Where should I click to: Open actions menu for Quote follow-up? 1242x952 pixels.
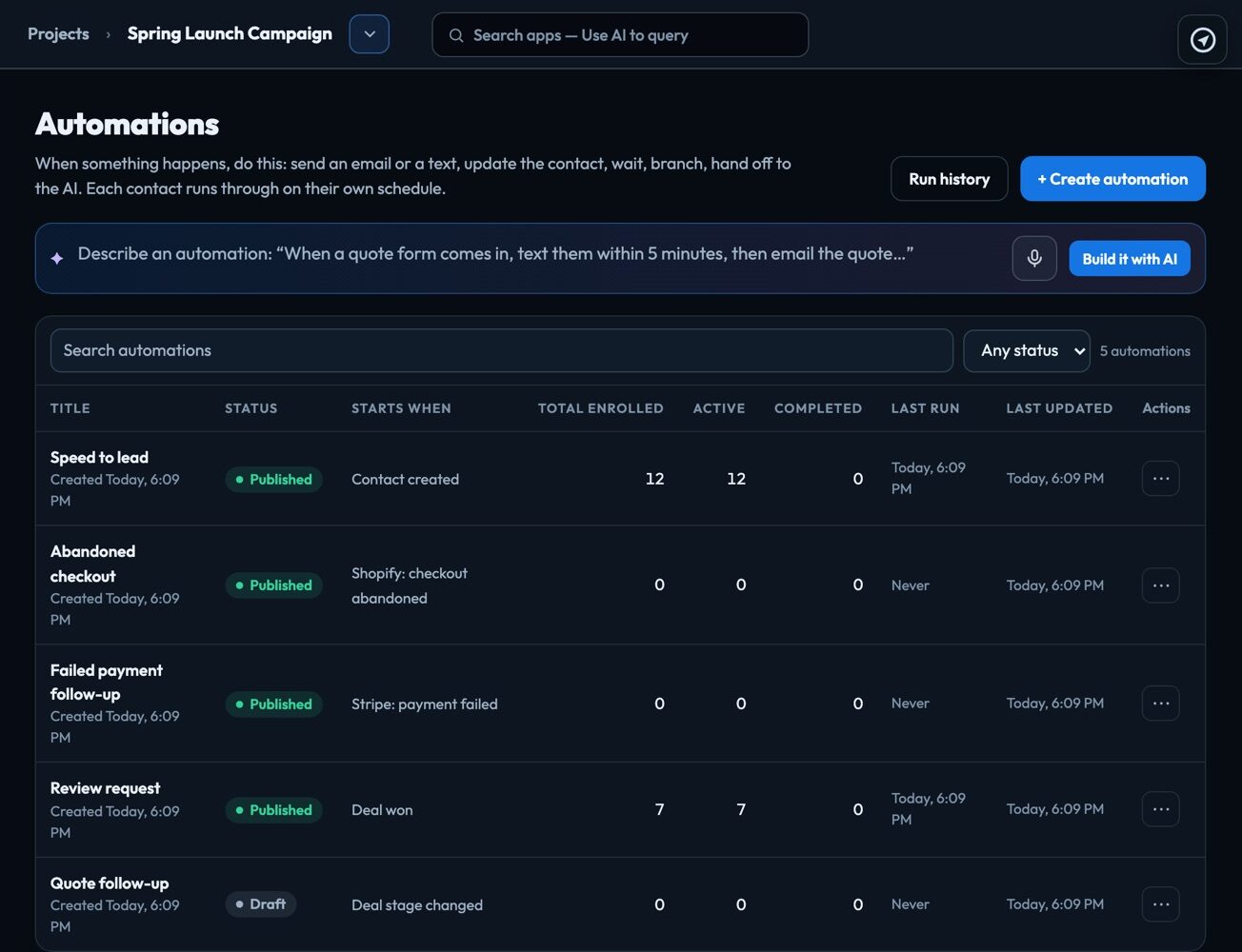click(x=1160, y=904)
